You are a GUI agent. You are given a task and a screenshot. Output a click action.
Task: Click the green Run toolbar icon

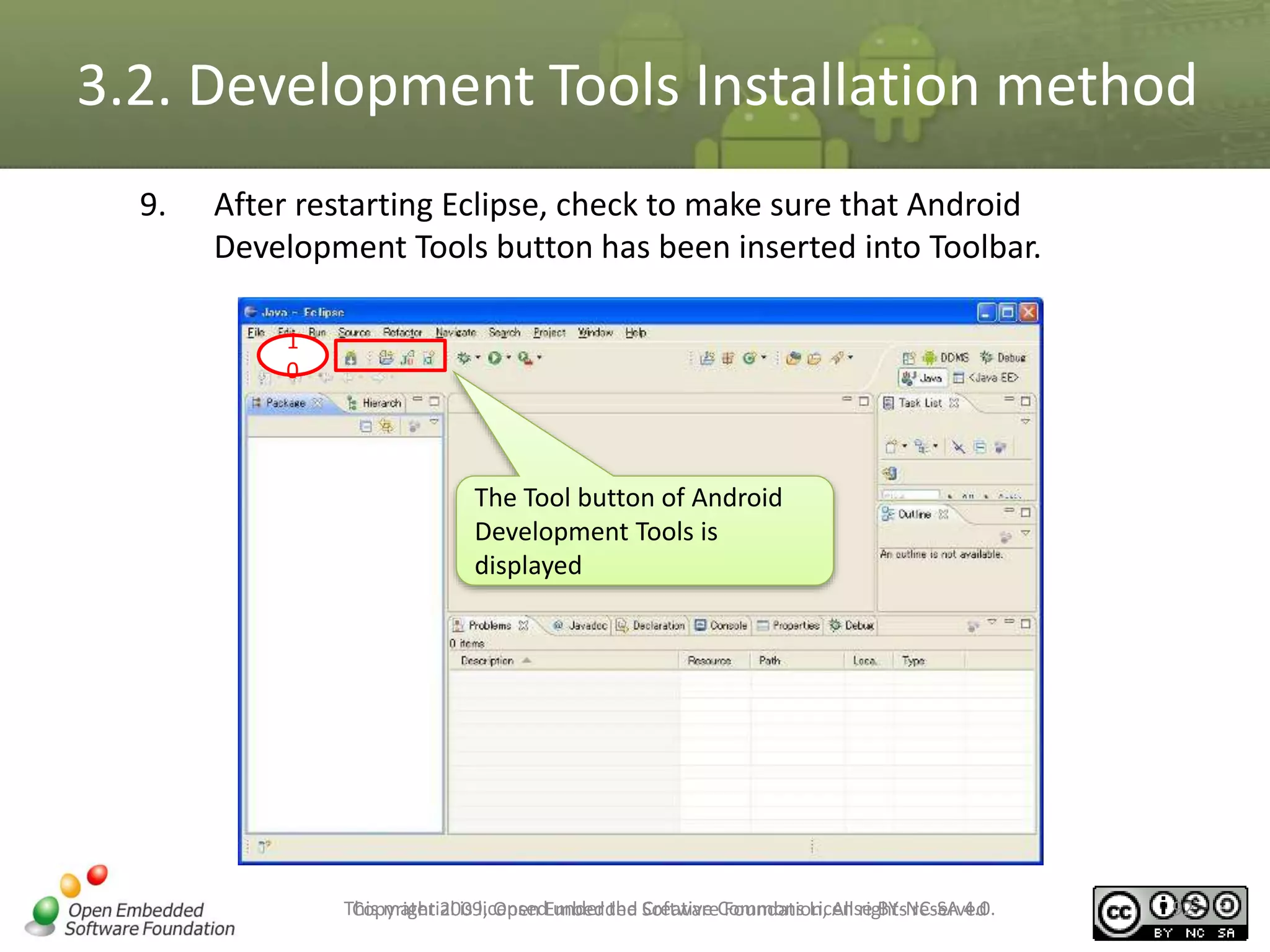pos(494,358)
